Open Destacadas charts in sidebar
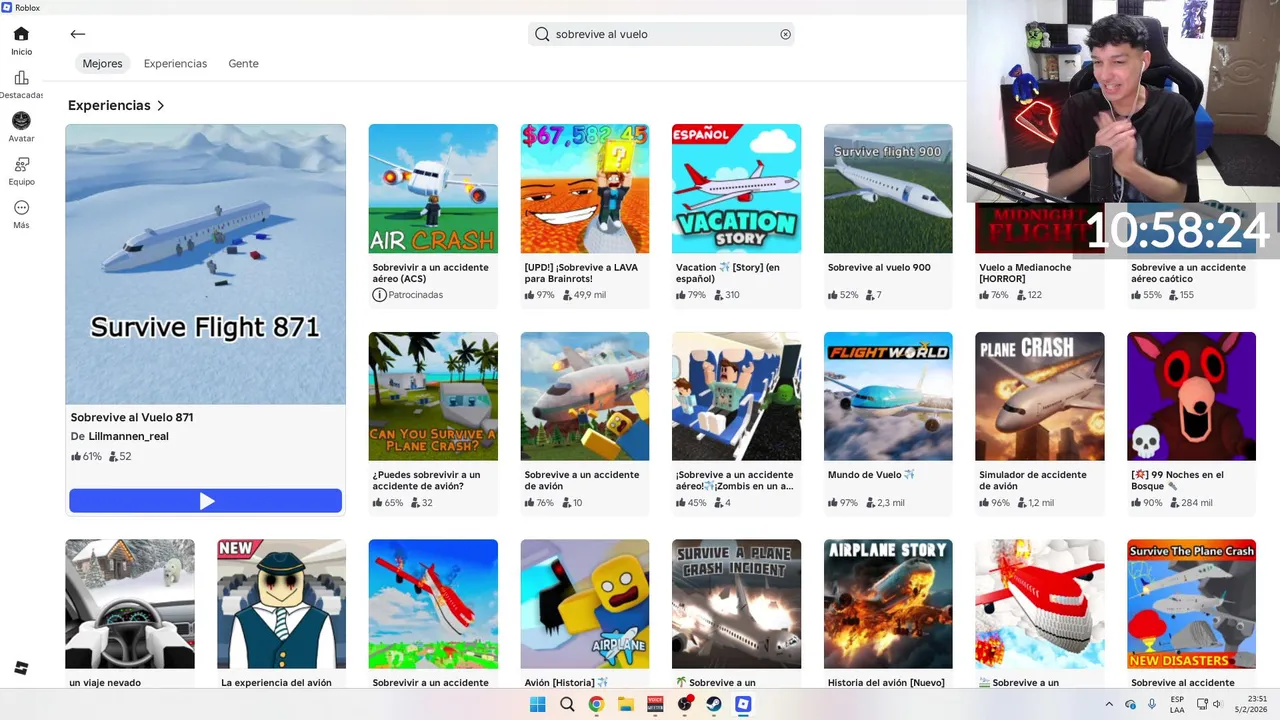This screenshot has width=1280, height=720. pyautogui.click(x=21, y=84)
